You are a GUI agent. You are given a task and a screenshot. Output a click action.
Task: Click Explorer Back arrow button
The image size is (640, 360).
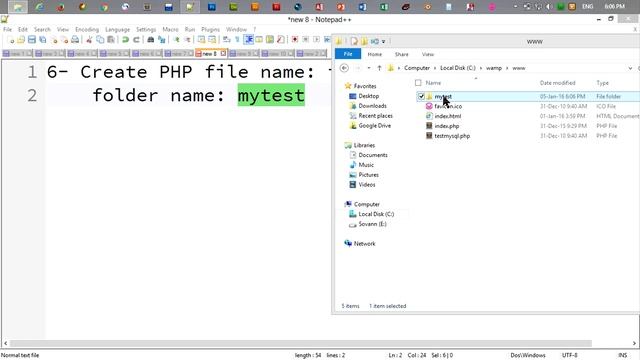click(344, 68)
